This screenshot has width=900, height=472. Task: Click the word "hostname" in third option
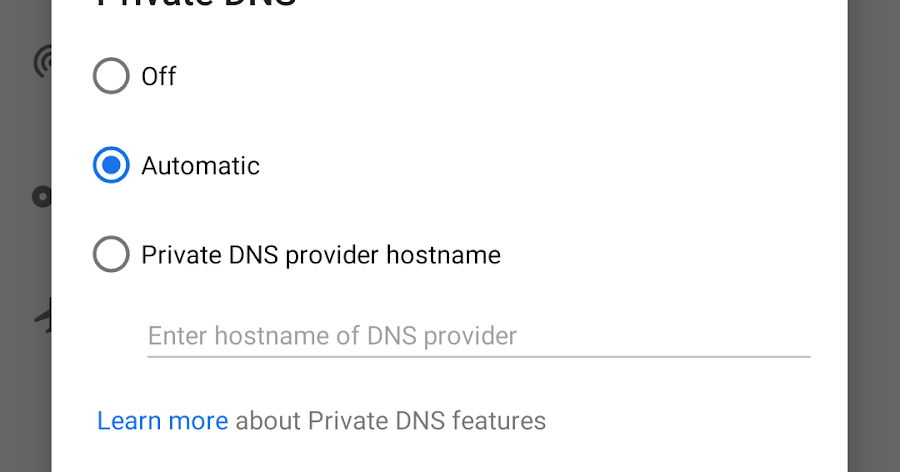click(443, 255)
